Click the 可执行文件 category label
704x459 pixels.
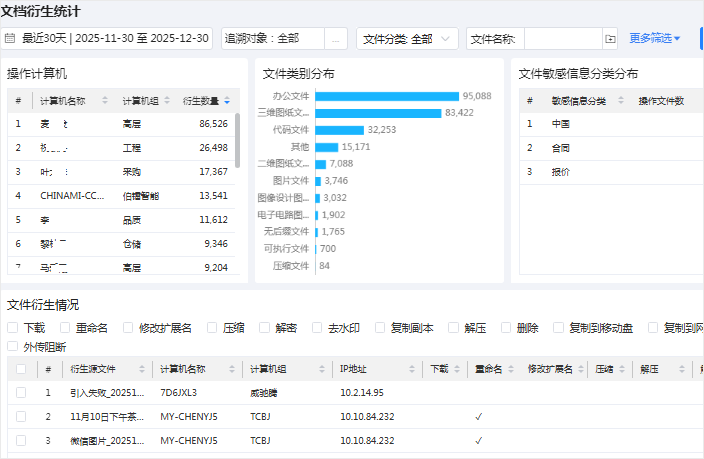coord(286,248)
